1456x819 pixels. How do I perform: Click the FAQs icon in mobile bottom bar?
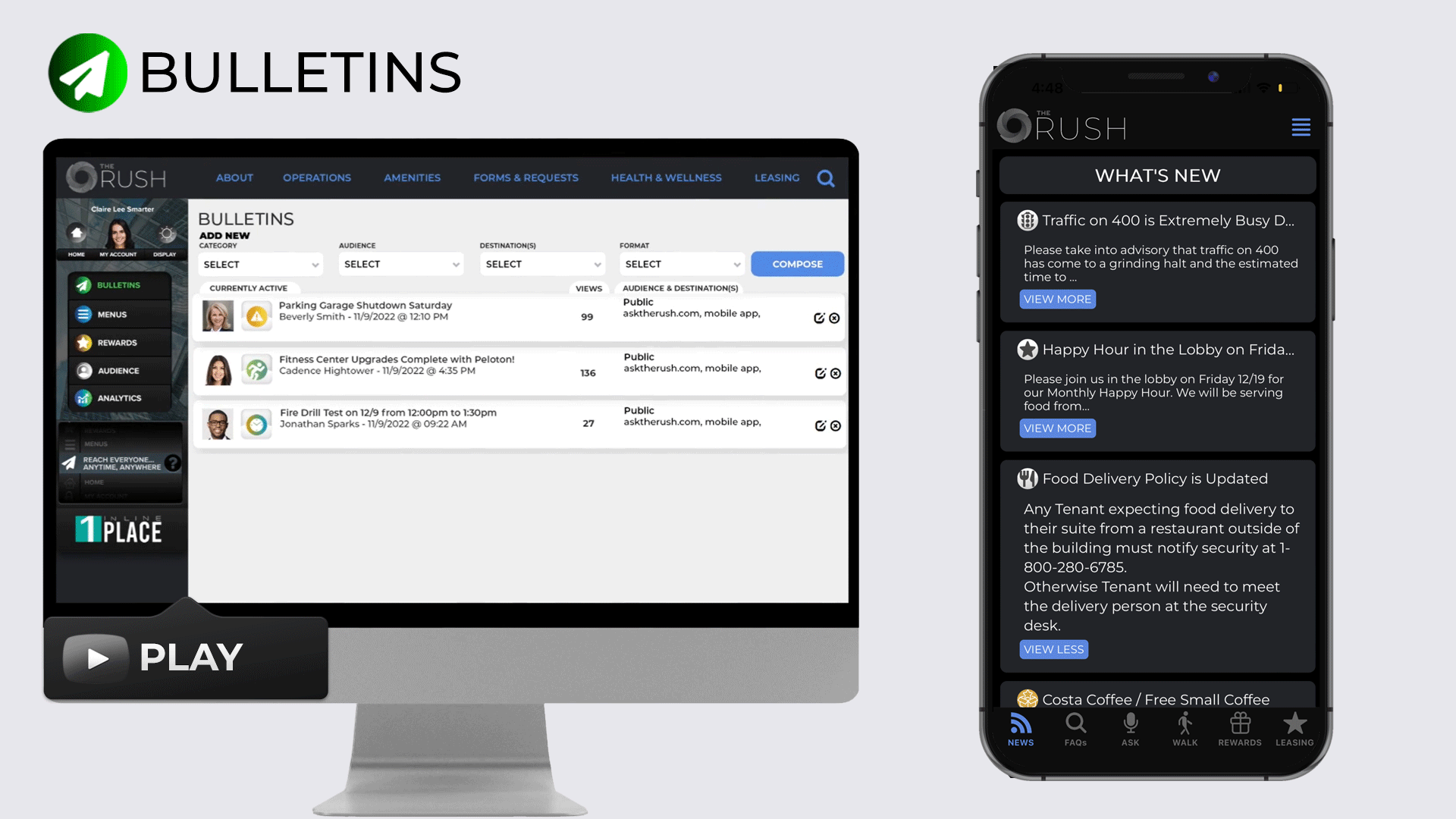pyautogui.click(x=1075, y=729)
